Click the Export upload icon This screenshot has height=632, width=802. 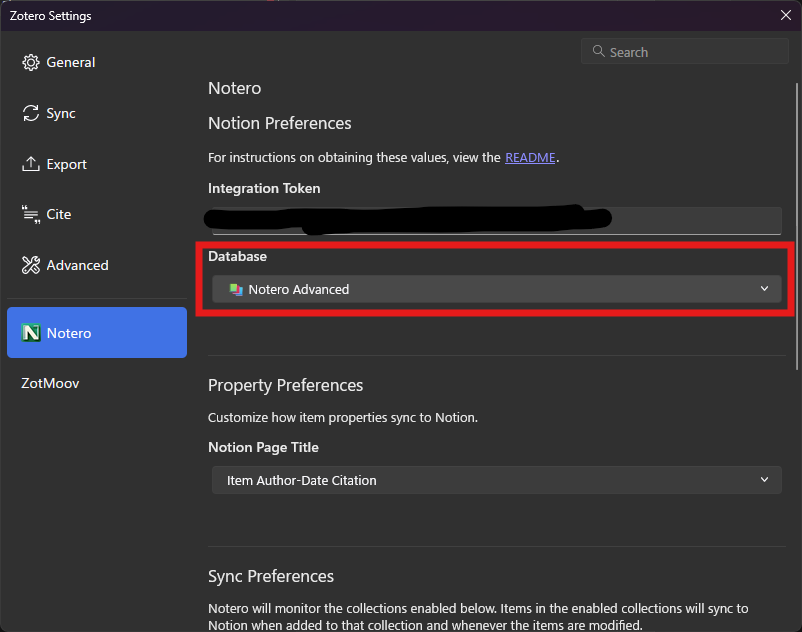pyautogui.click(x=31, y=164)
